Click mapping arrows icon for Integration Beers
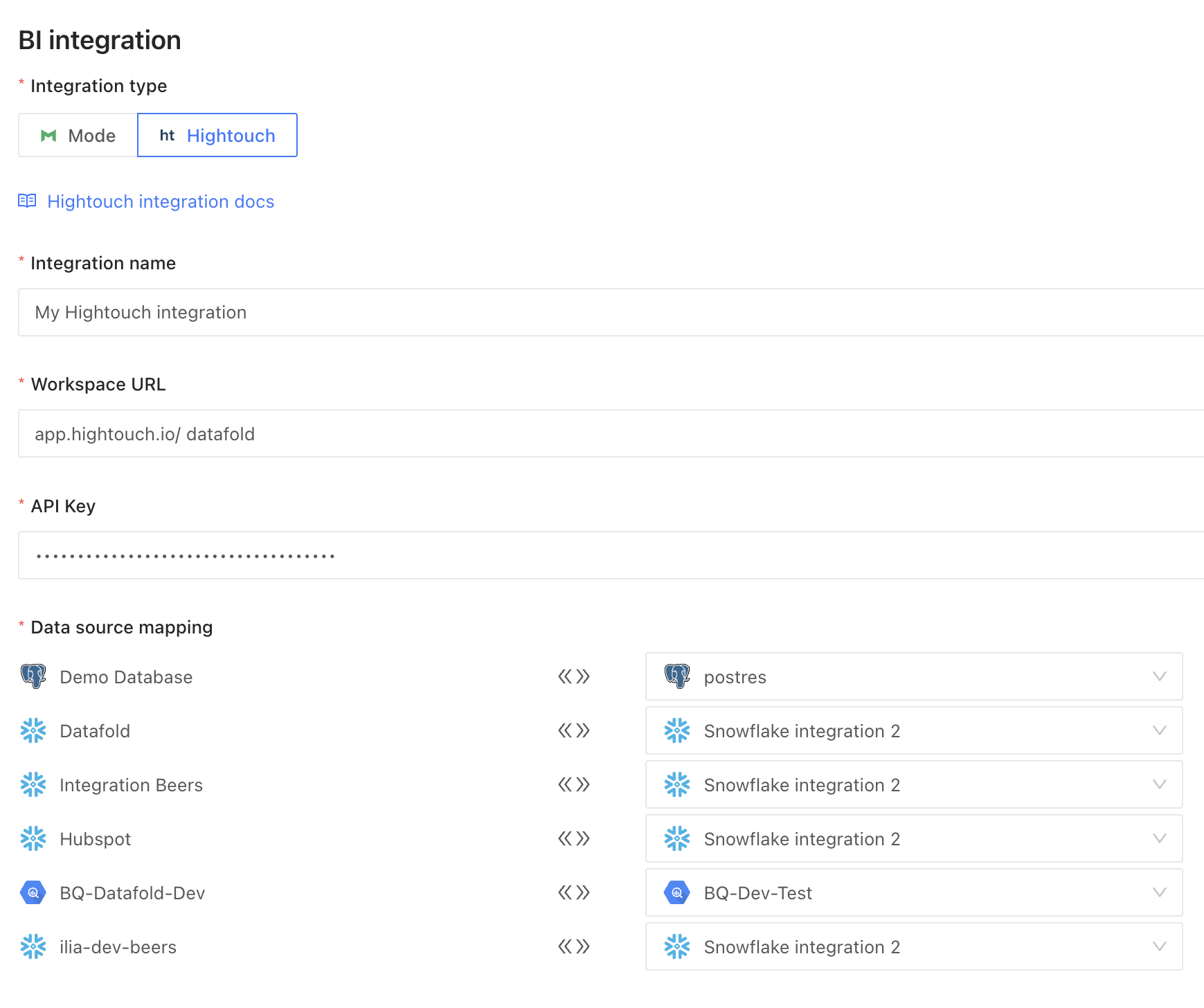This screenshot has height=1008, width=1204. click(x=574, y=784)
